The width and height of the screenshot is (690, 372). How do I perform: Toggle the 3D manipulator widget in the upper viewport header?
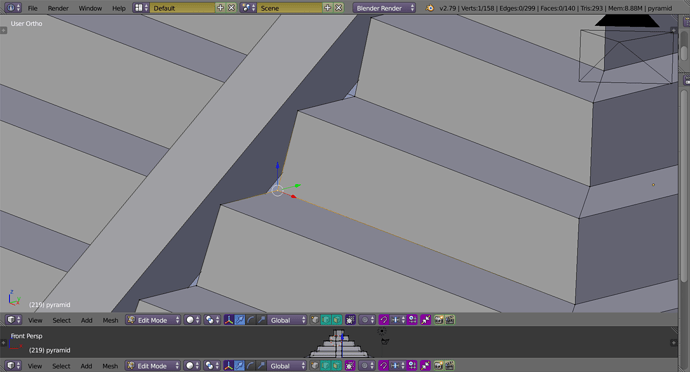(229, 320)
